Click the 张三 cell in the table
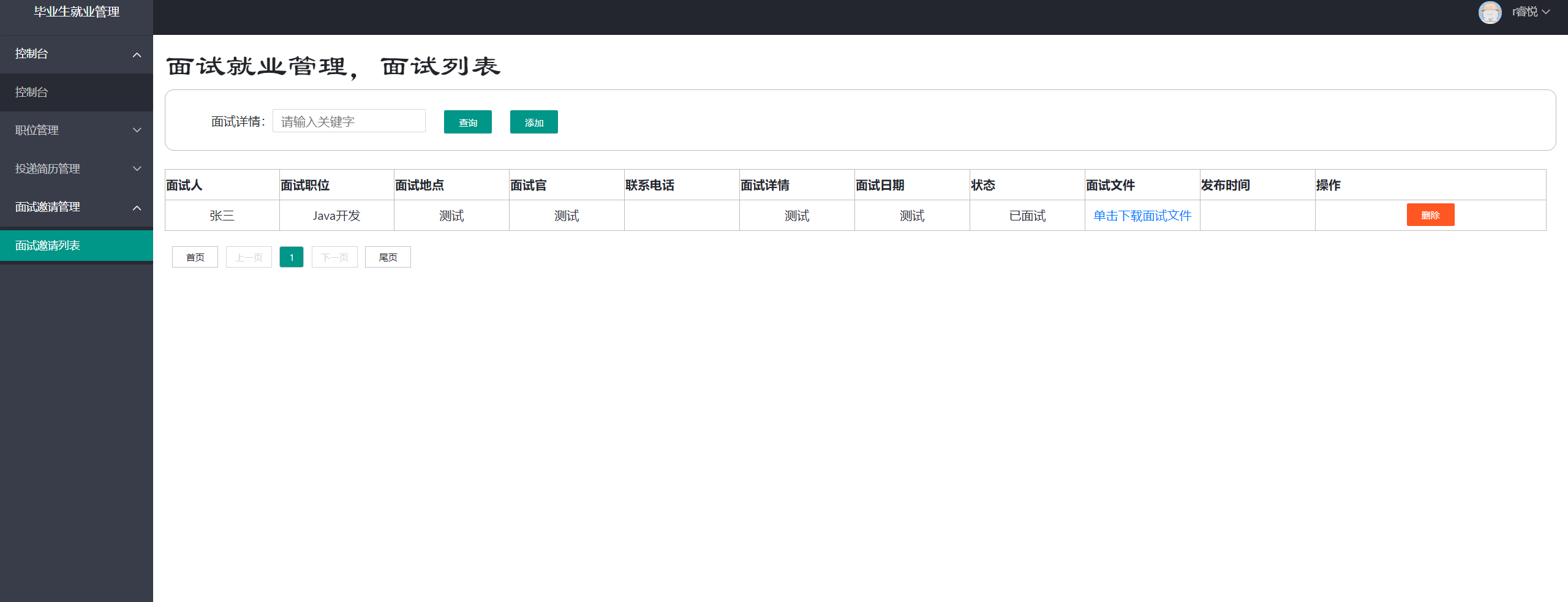Screen dimensions: 1568x602 [x=222, y=216]
